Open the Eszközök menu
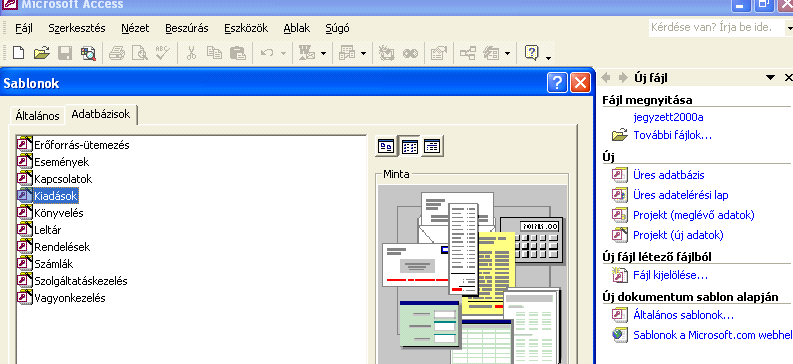793x364 pixels. click(x=246, y=28)
